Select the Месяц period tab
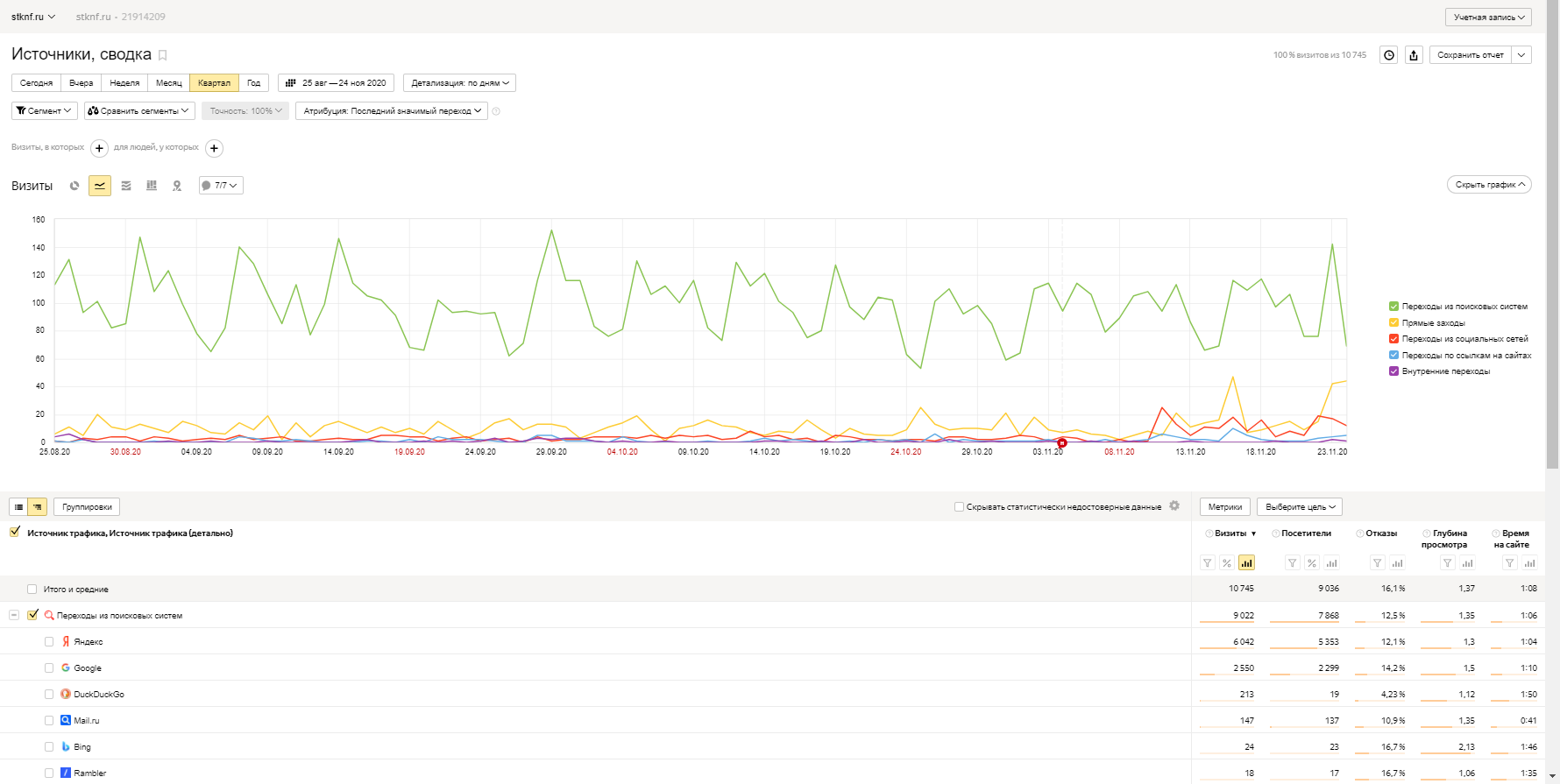1560x784 pixels. click(x=168, y=83)
